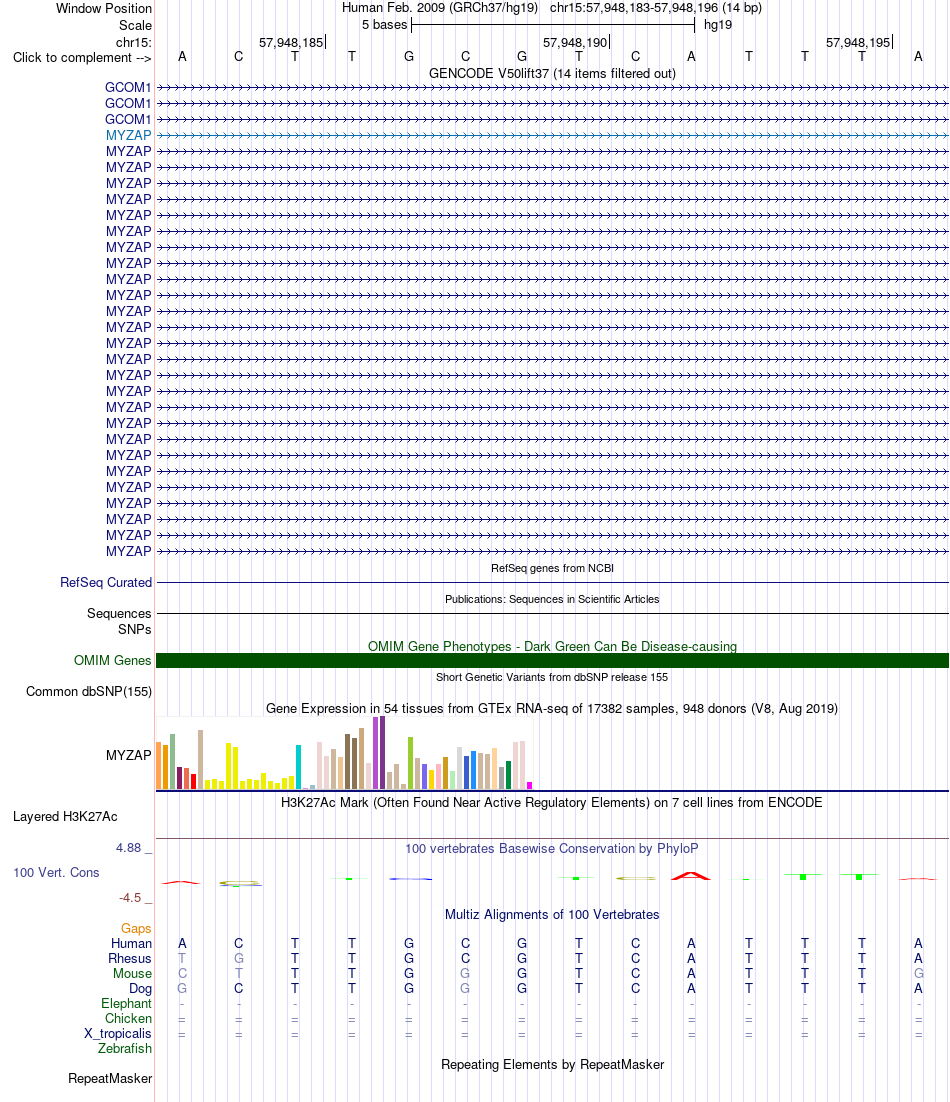The height and width of the screenshot is (1102, 950).
Task: Click the "SNPs" track label
Action: (x=134, y=629)
